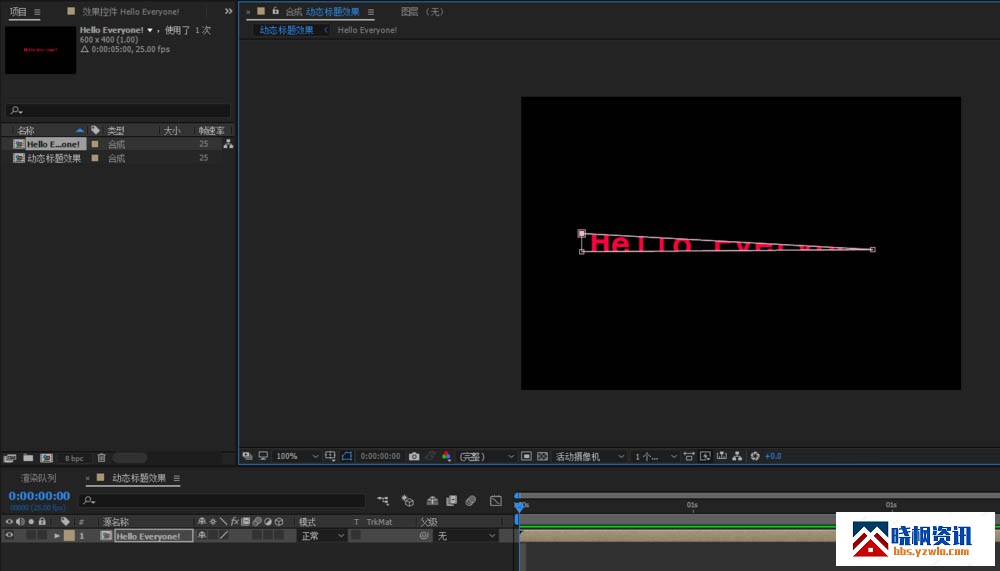Toggle the region of interest button
The width and height of the screenshot is (1000, 571).
[526, 456]
